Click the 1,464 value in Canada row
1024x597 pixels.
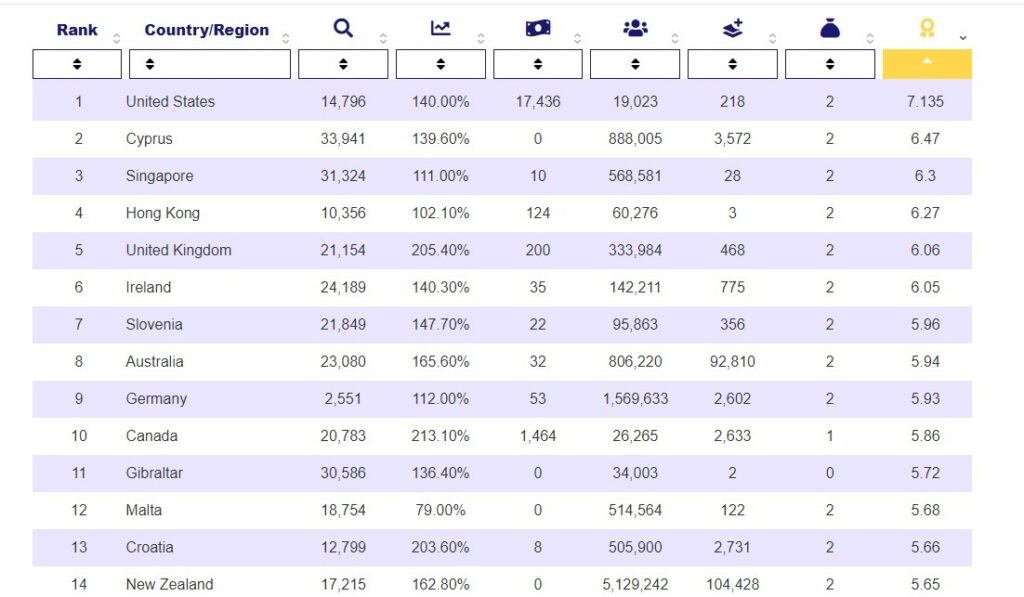click(x=537, y=436)
